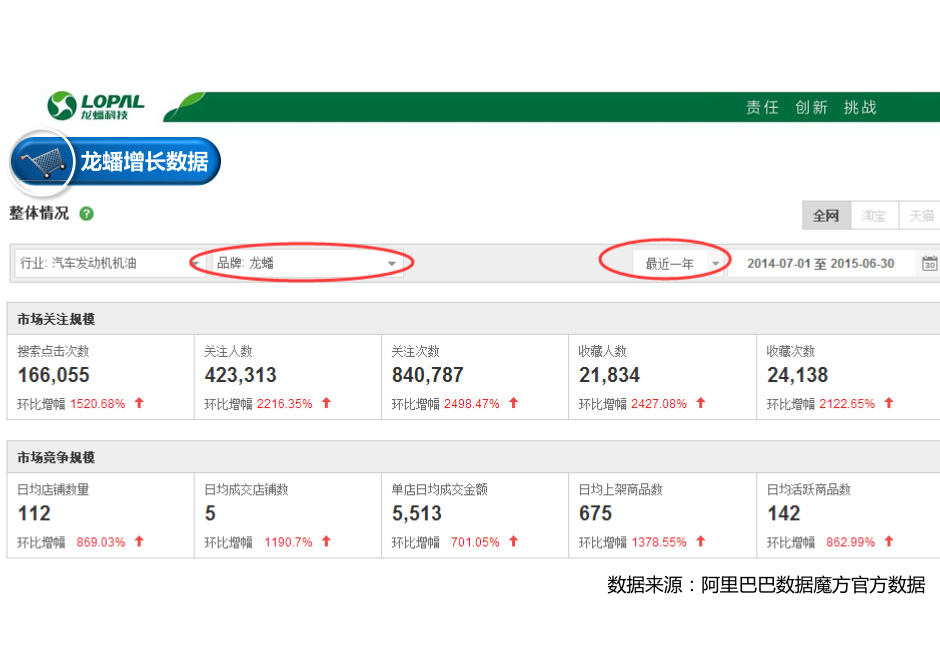Click the 日均上架商品数 value 675
The image size is (940, 660).
click(x=595, y=514)
